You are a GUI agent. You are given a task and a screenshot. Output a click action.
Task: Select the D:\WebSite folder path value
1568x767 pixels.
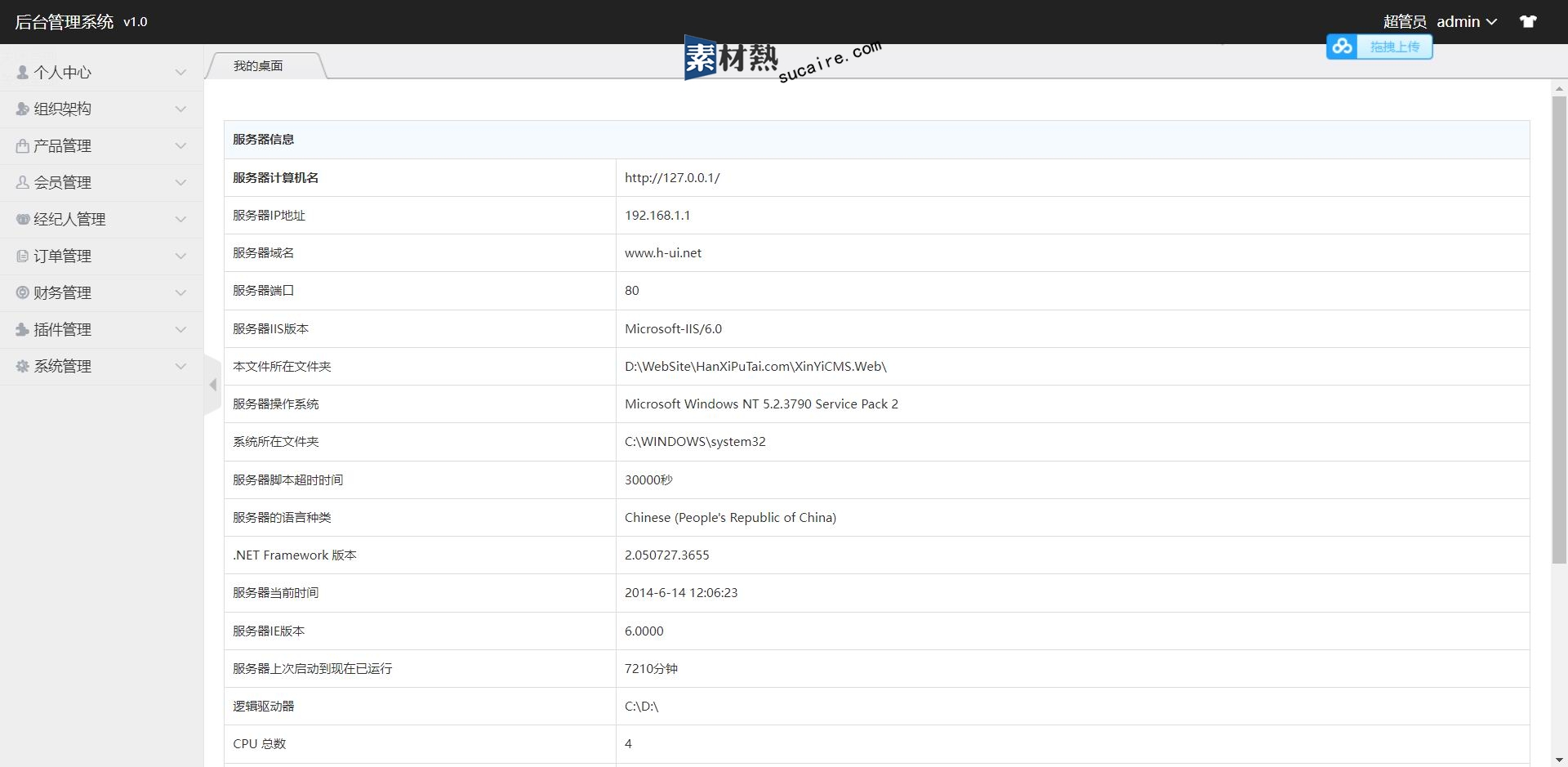(x=755, y=367)
